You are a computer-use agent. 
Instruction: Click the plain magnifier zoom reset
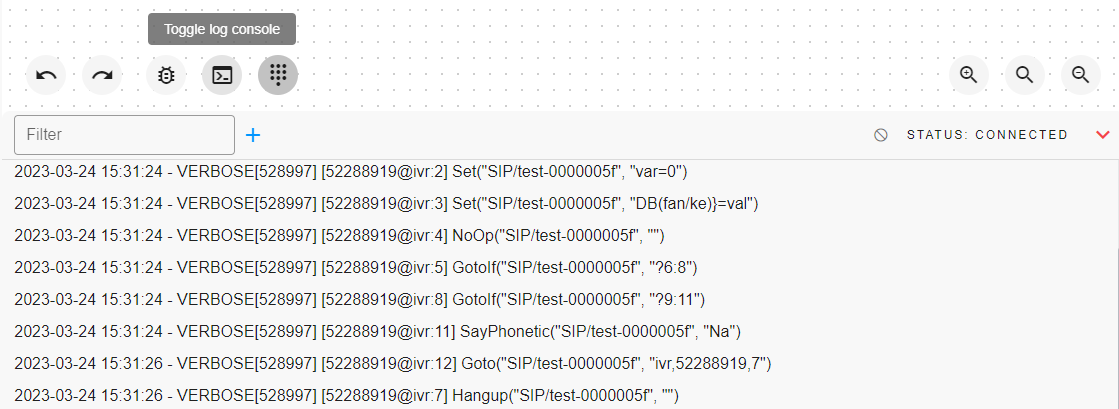pyautogui.click(x=1024, y=75)
